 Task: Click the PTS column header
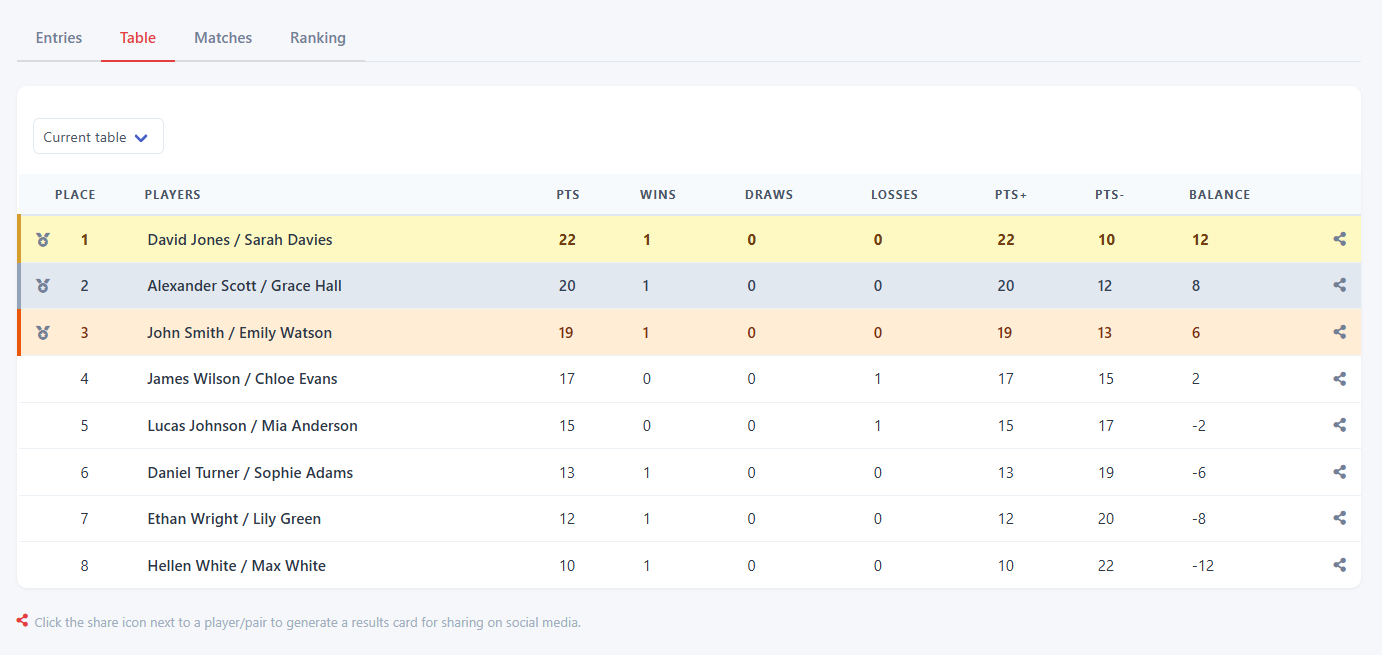568,195
